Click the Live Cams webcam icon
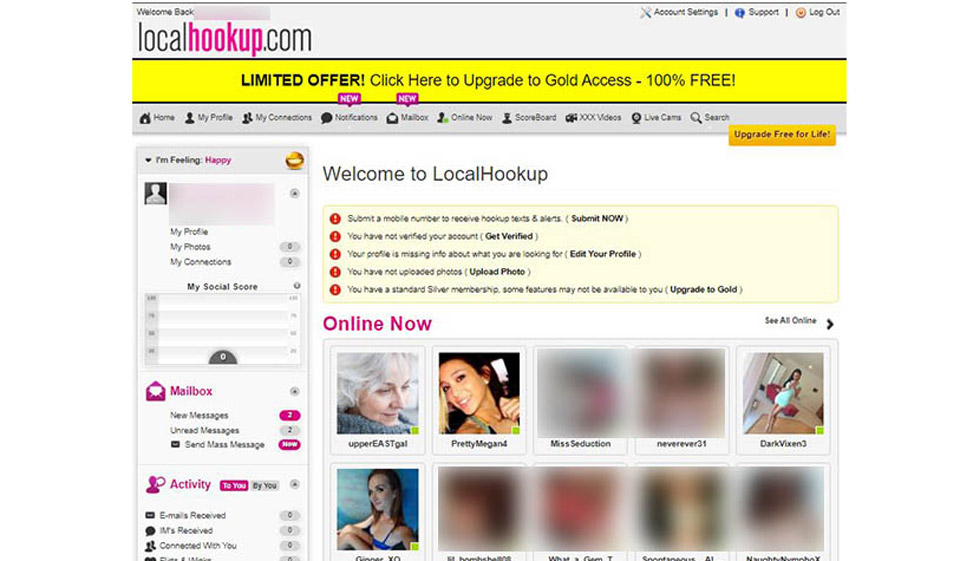This screenshot has height=561, width=960. 636,118
